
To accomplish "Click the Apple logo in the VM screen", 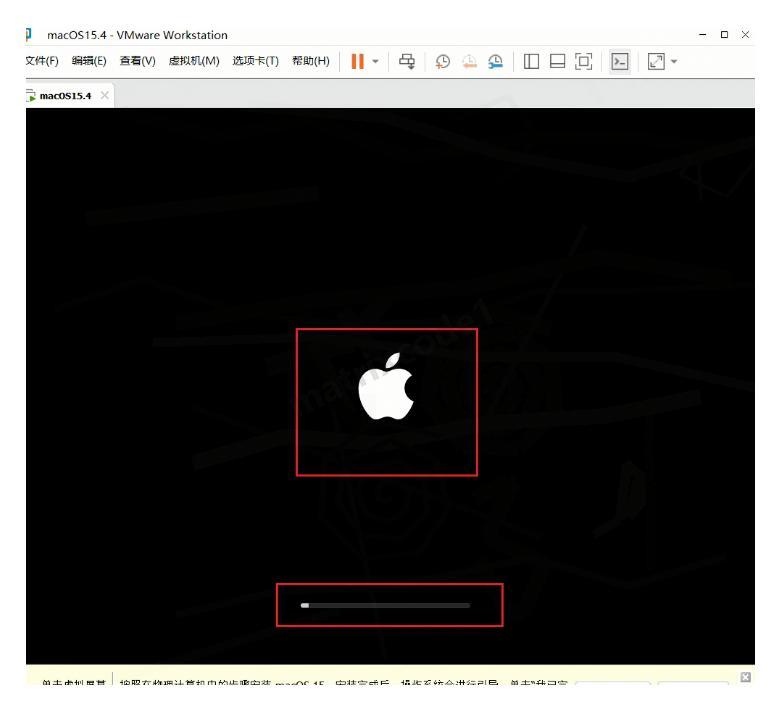I will click(x=386, y=387).
